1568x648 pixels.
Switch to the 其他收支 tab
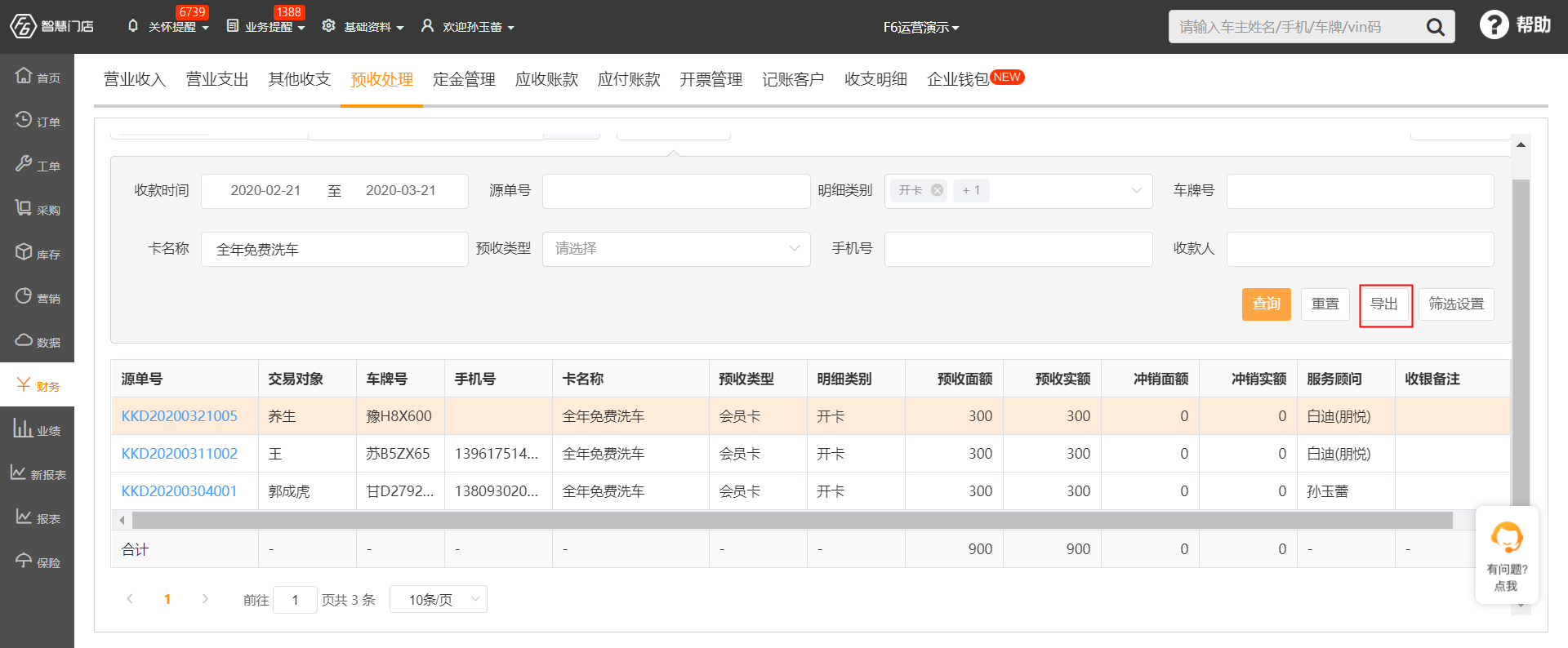(300, 79)
